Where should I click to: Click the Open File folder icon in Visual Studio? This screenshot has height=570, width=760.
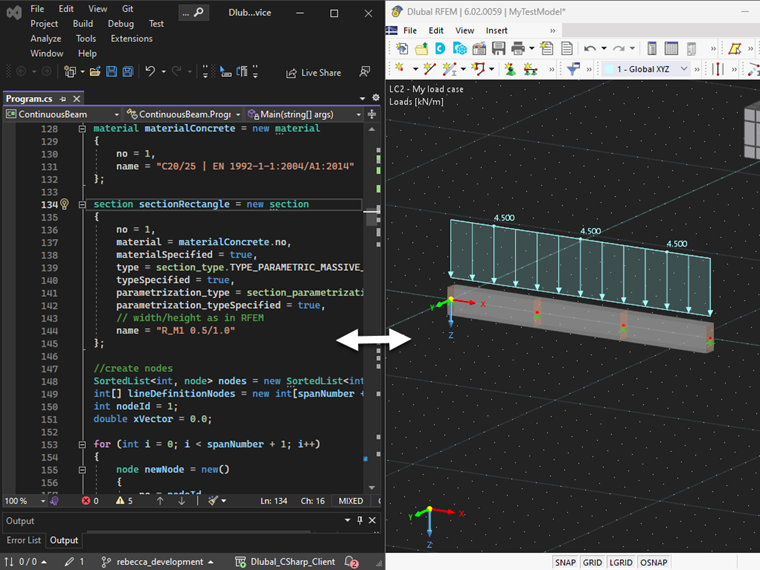95,72
